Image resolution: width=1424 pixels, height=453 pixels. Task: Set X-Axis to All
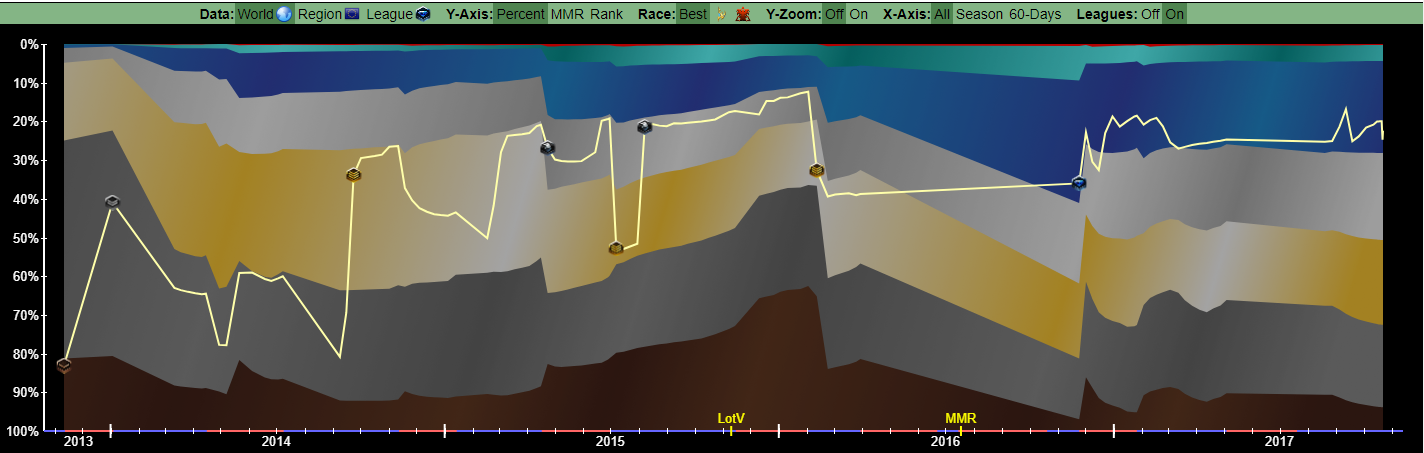click(x=942, y=14)
